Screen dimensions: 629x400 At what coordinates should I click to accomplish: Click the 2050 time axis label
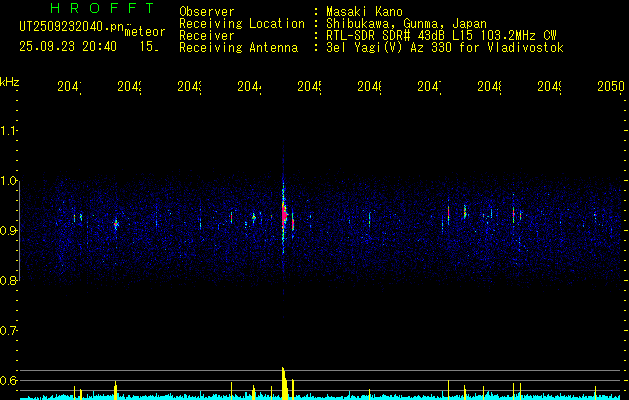coord(611,86)
